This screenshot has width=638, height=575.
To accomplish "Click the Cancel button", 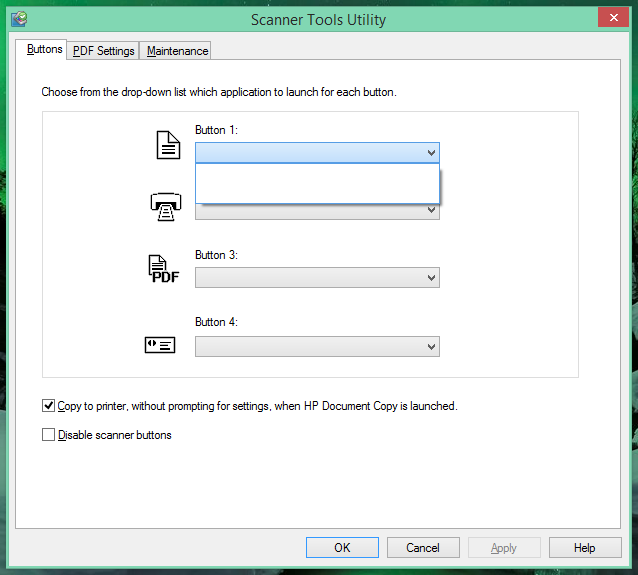I will (x=423, y=547).
